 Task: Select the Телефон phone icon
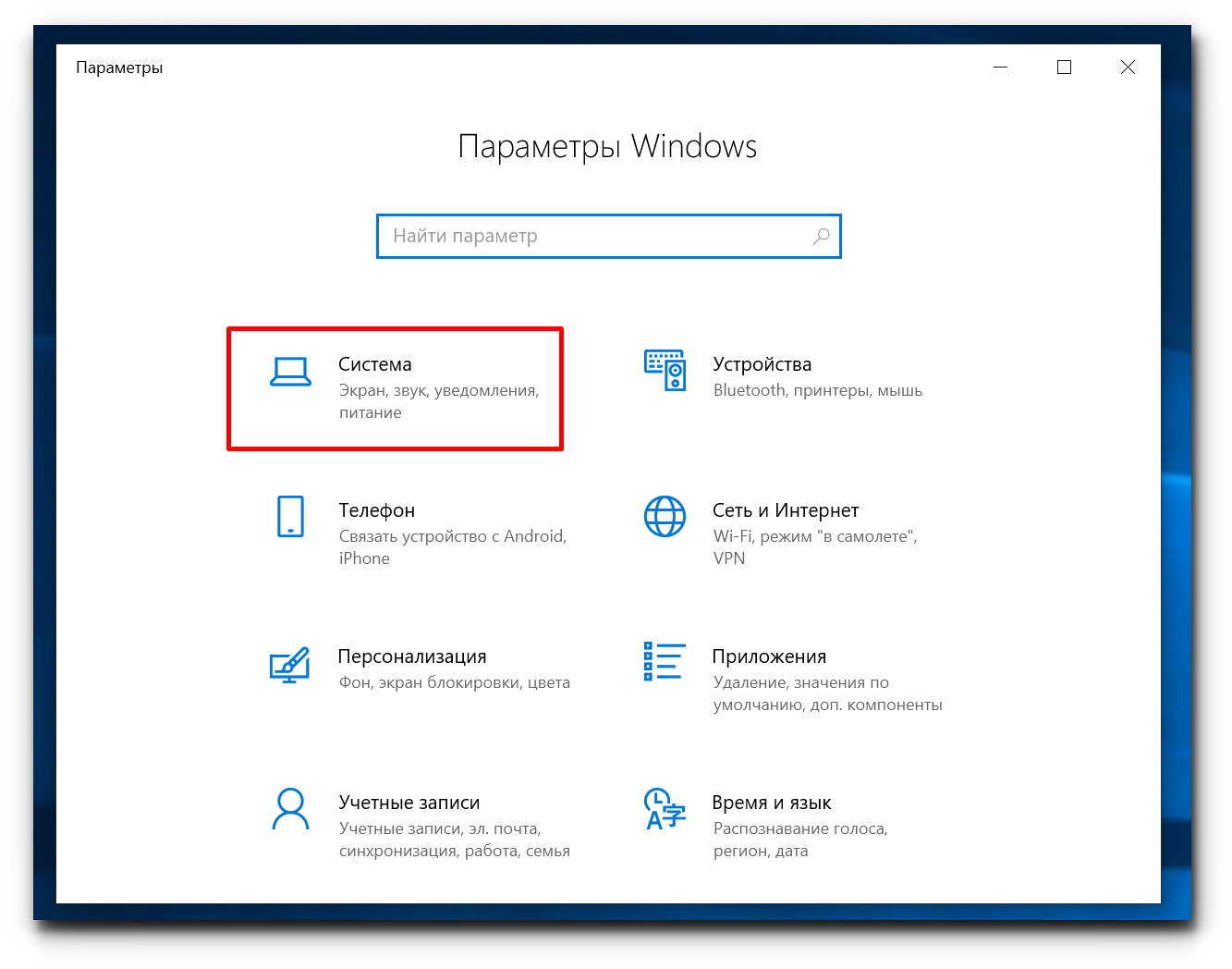290,516
